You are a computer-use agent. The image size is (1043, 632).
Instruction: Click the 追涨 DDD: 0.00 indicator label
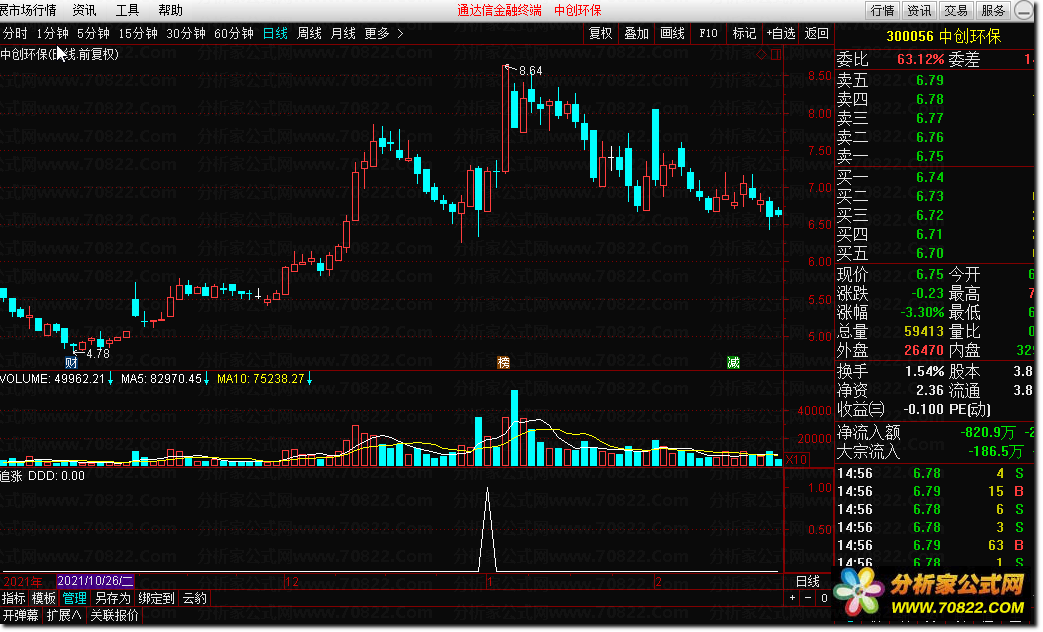[43, 476]
